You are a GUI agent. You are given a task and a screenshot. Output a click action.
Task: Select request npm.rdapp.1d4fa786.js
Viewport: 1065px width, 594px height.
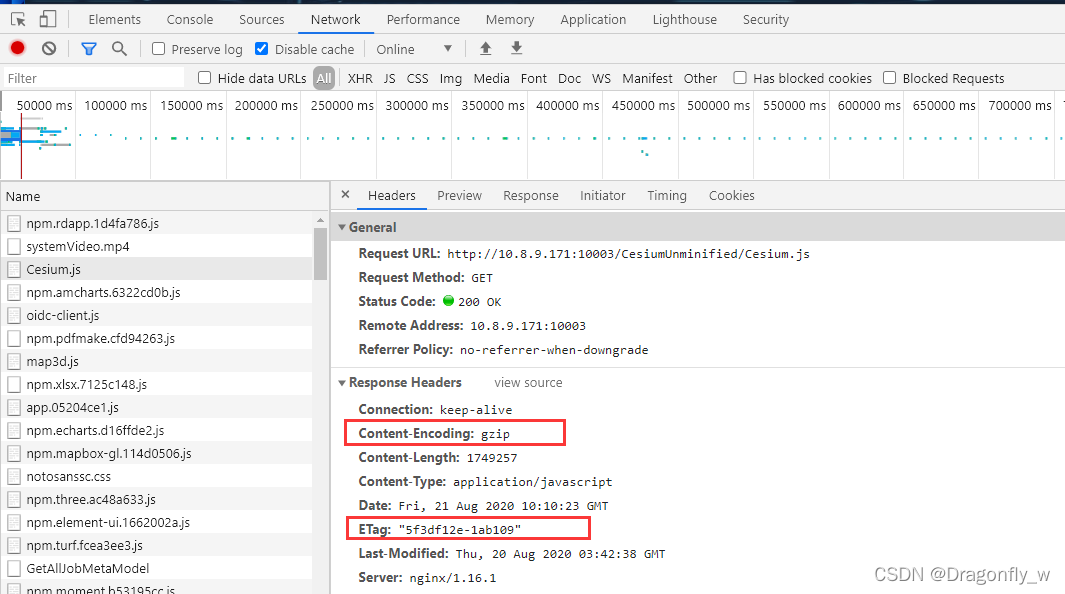click(157, 223)
